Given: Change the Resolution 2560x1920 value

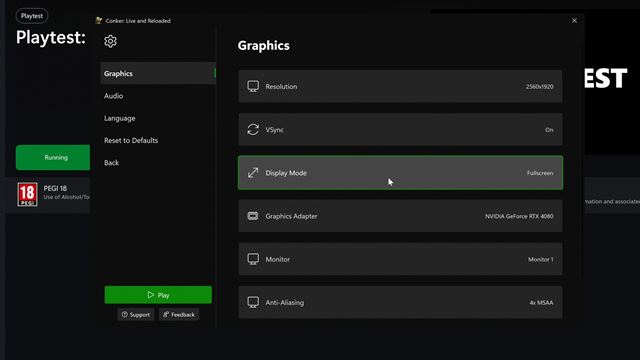Looking at the screenshot, I should pyautogui.click(x=540, y=87).
